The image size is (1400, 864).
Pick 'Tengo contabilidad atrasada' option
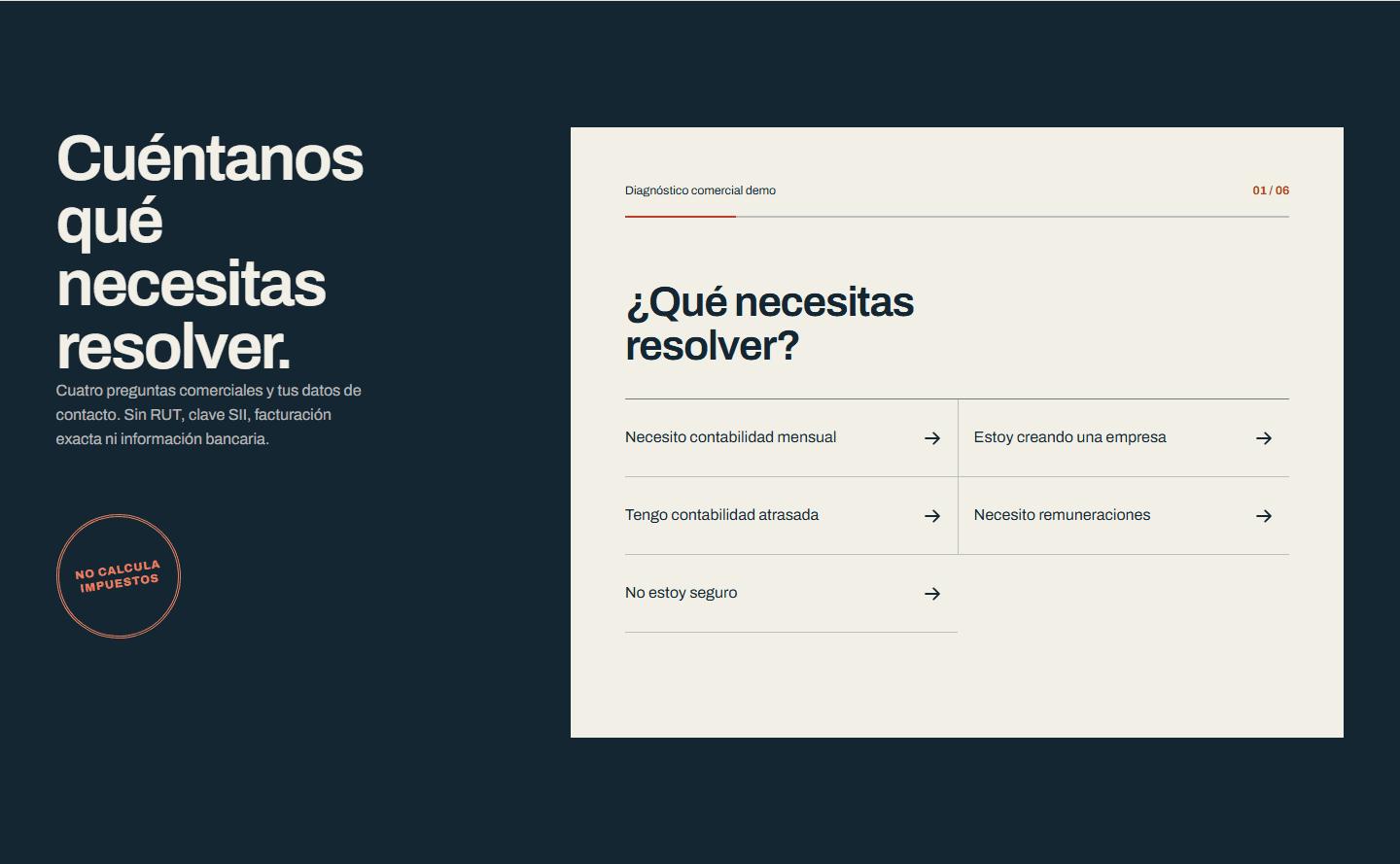(x=790, y=515)
